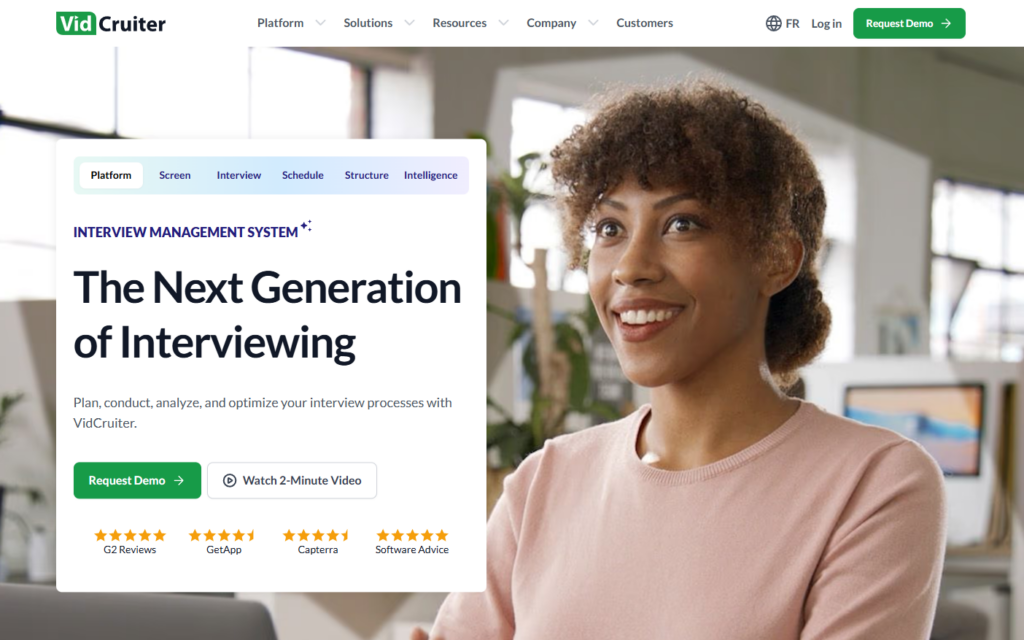This screenshot has width=1024, height=640.
Task: Click the hero card Request Demo button
Action: 137,481
